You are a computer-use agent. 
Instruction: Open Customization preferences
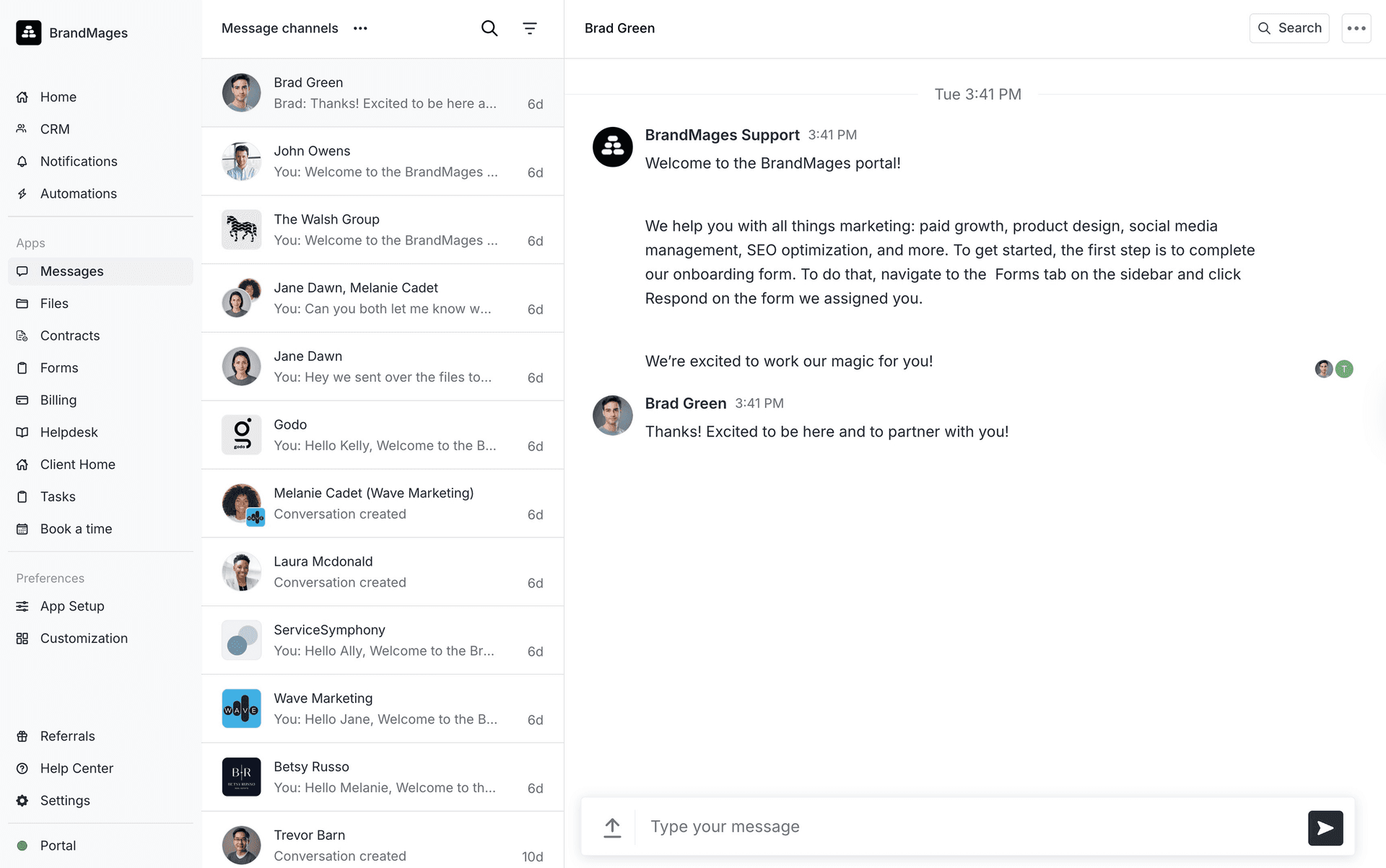click(84, 639)
